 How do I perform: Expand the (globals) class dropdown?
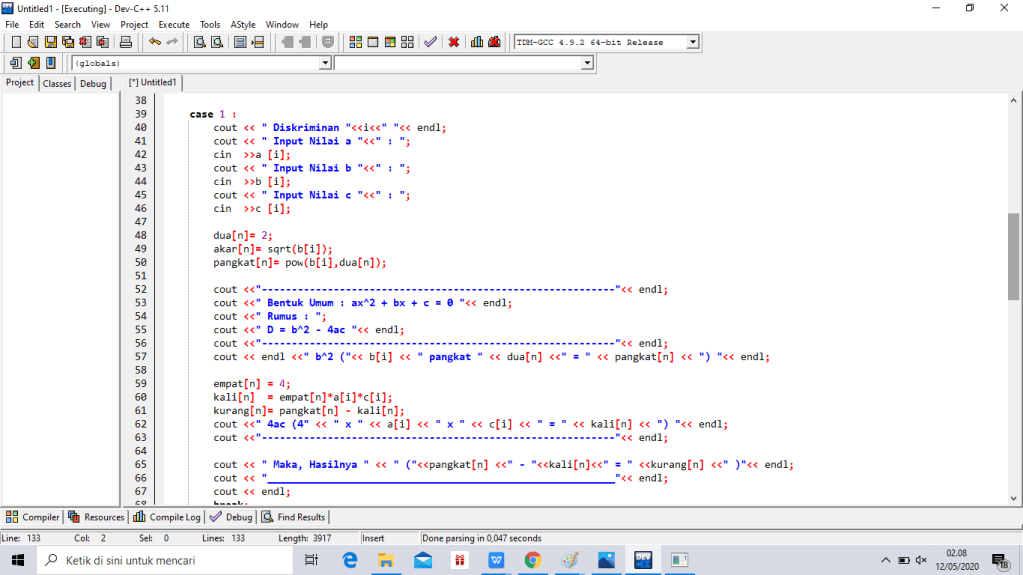(x=324, y=63)
